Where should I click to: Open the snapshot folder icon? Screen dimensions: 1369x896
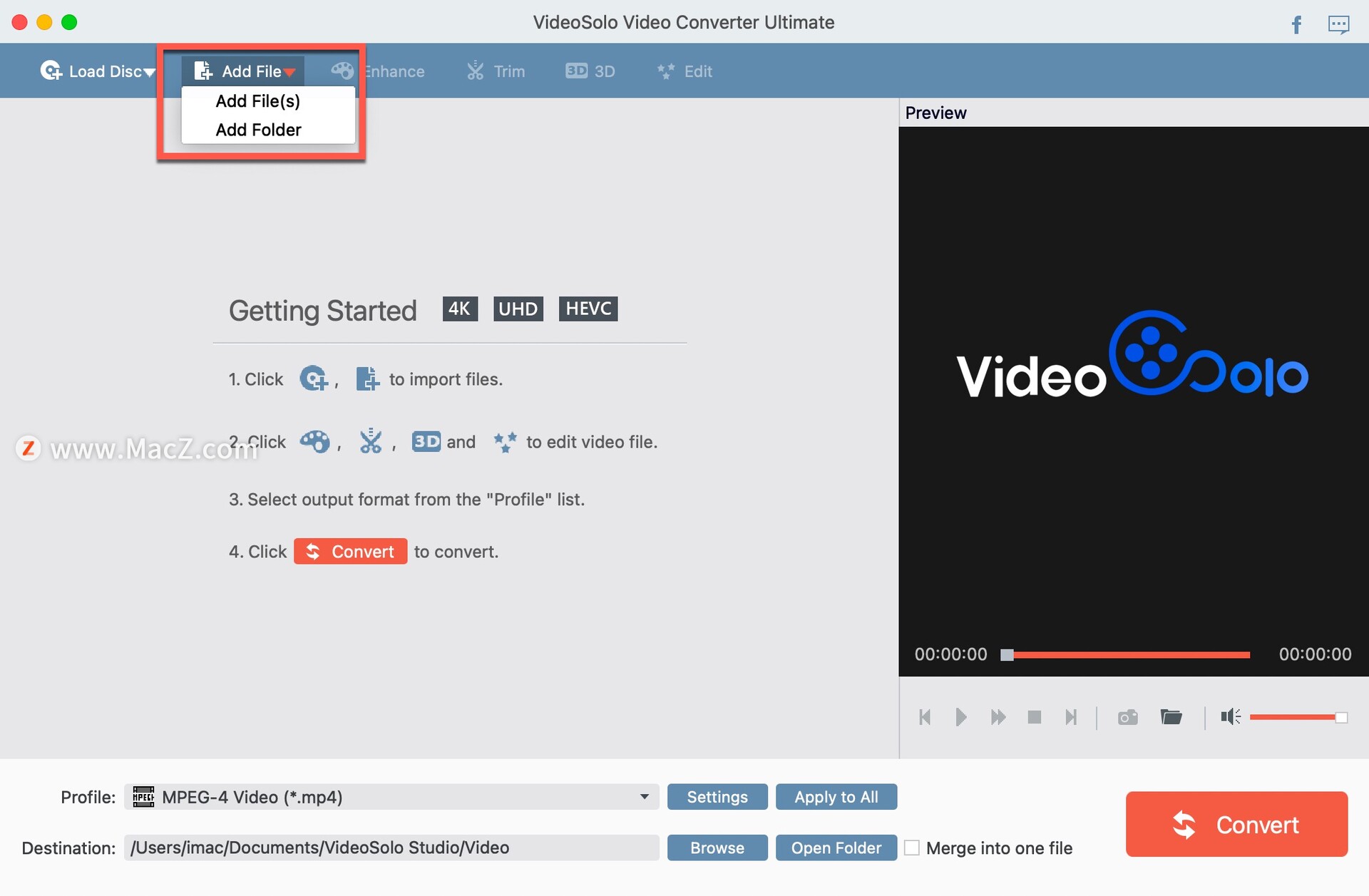(x=1171, y=717)
